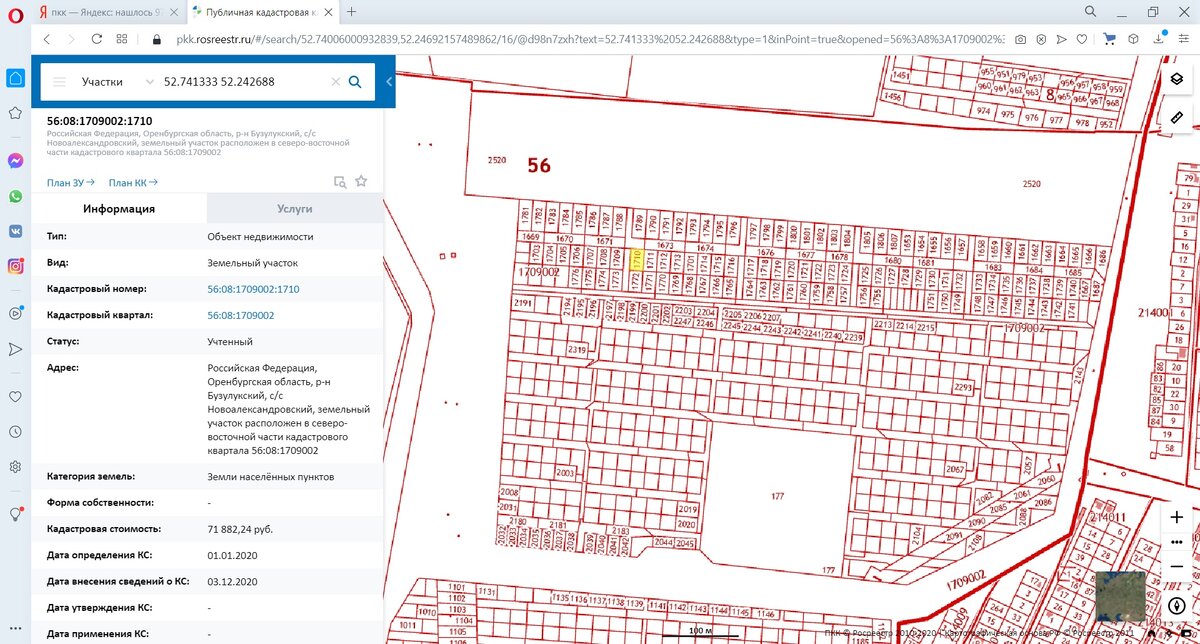The width and height of the screenshot is (1200, 644).
Task: Locate my position on the map
Action: click(1177, 606)
